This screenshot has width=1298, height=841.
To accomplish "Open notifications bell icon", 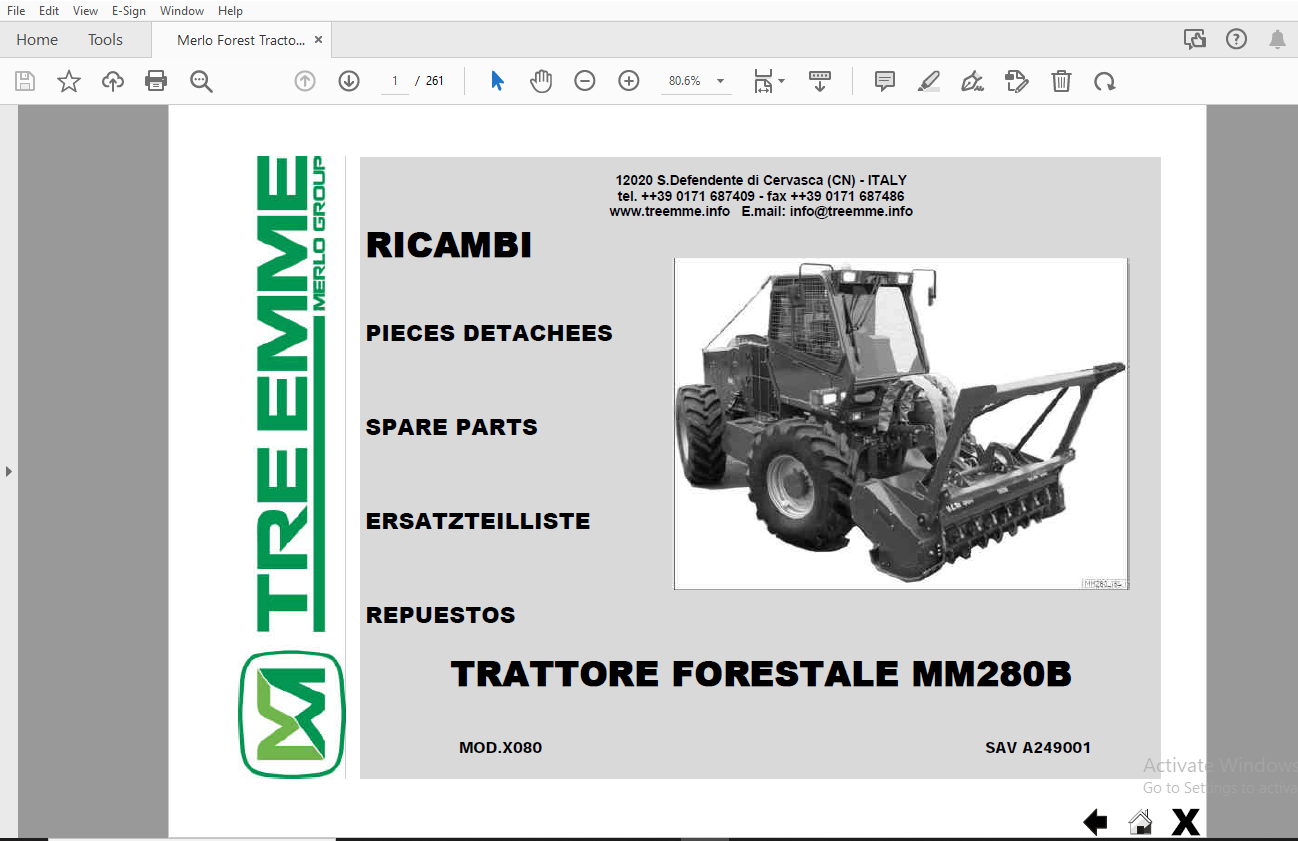I will (x=1277, y=39).
